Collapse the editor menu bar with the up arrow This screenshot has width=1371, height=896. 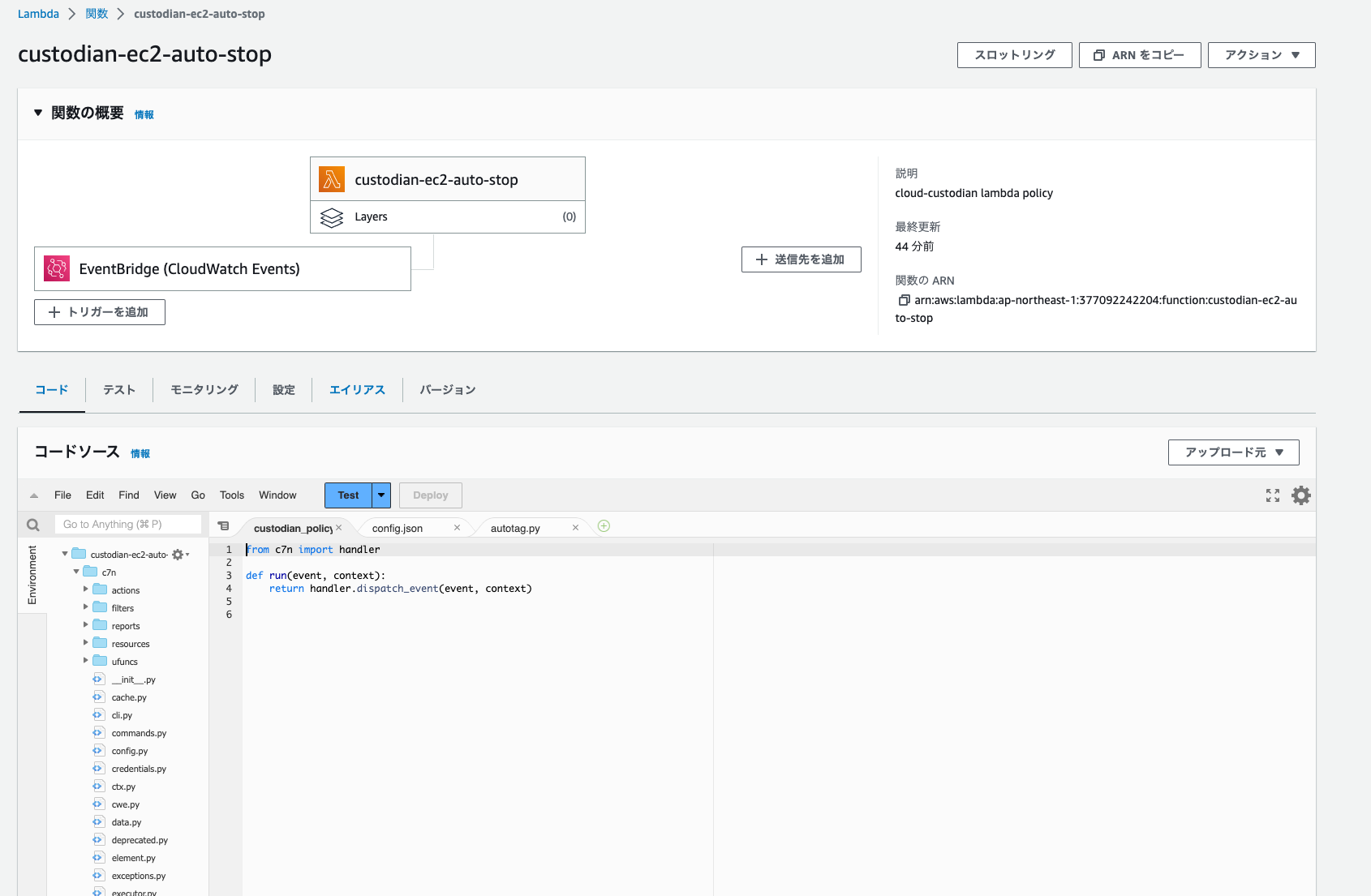tap(34, 495)
